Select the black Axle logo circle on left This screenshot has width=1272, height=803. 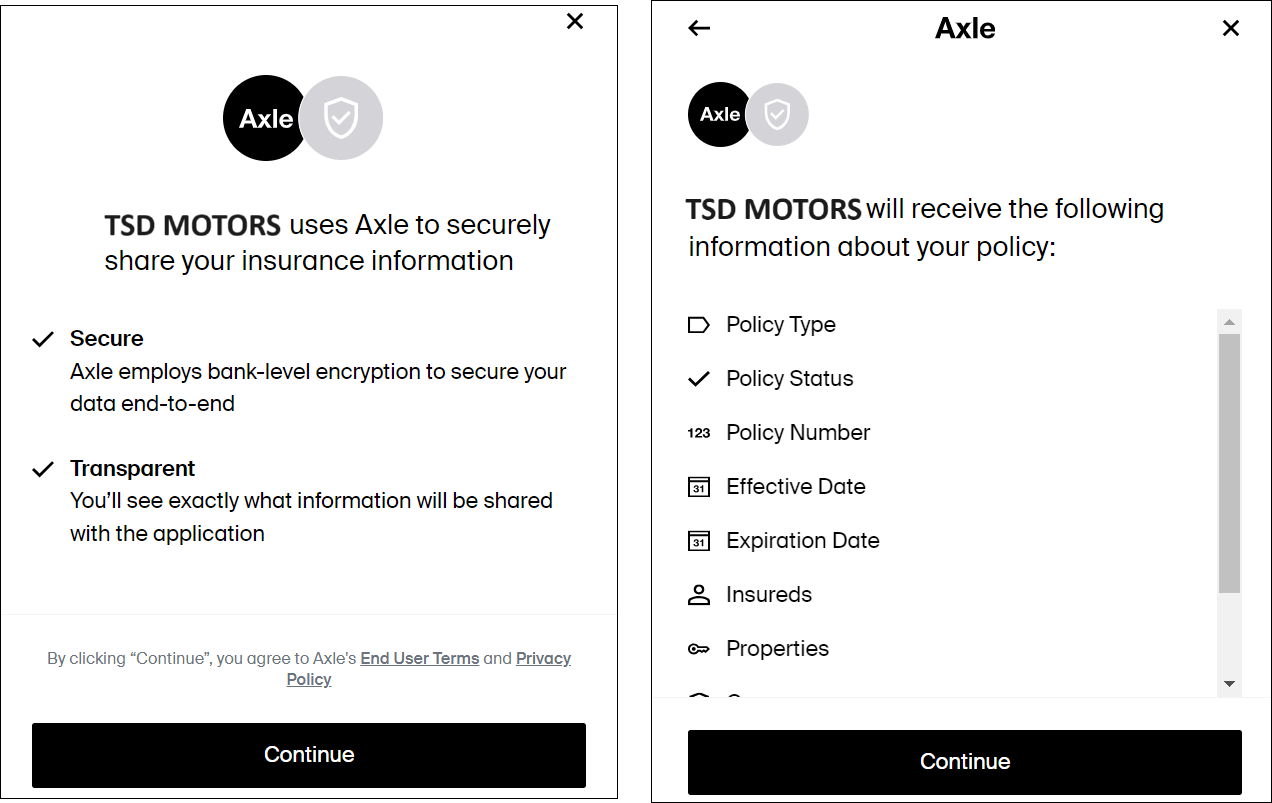click(264, 118)
